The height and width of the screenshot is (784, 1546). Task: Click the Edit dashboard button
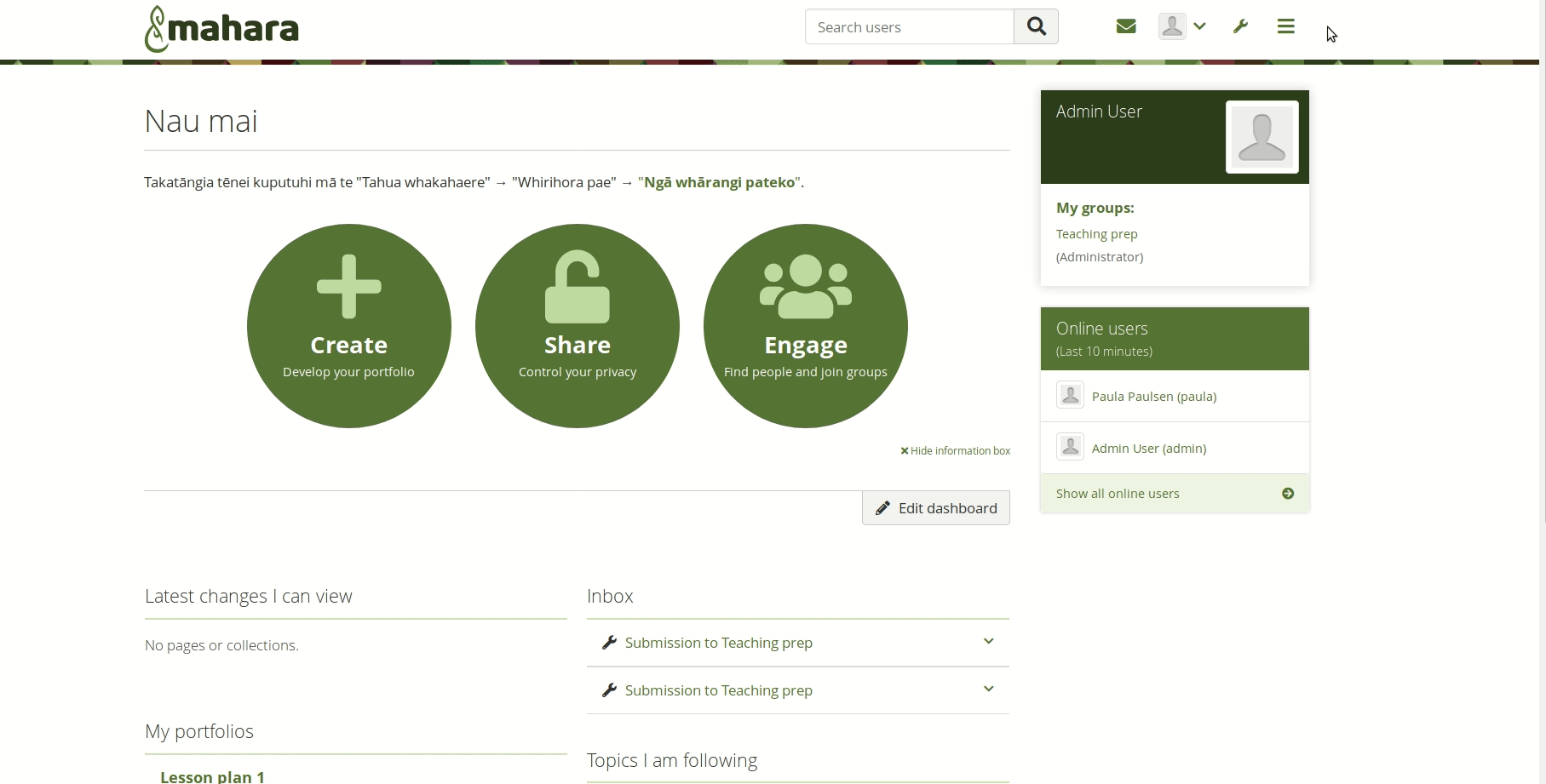(x=935, y=508)
